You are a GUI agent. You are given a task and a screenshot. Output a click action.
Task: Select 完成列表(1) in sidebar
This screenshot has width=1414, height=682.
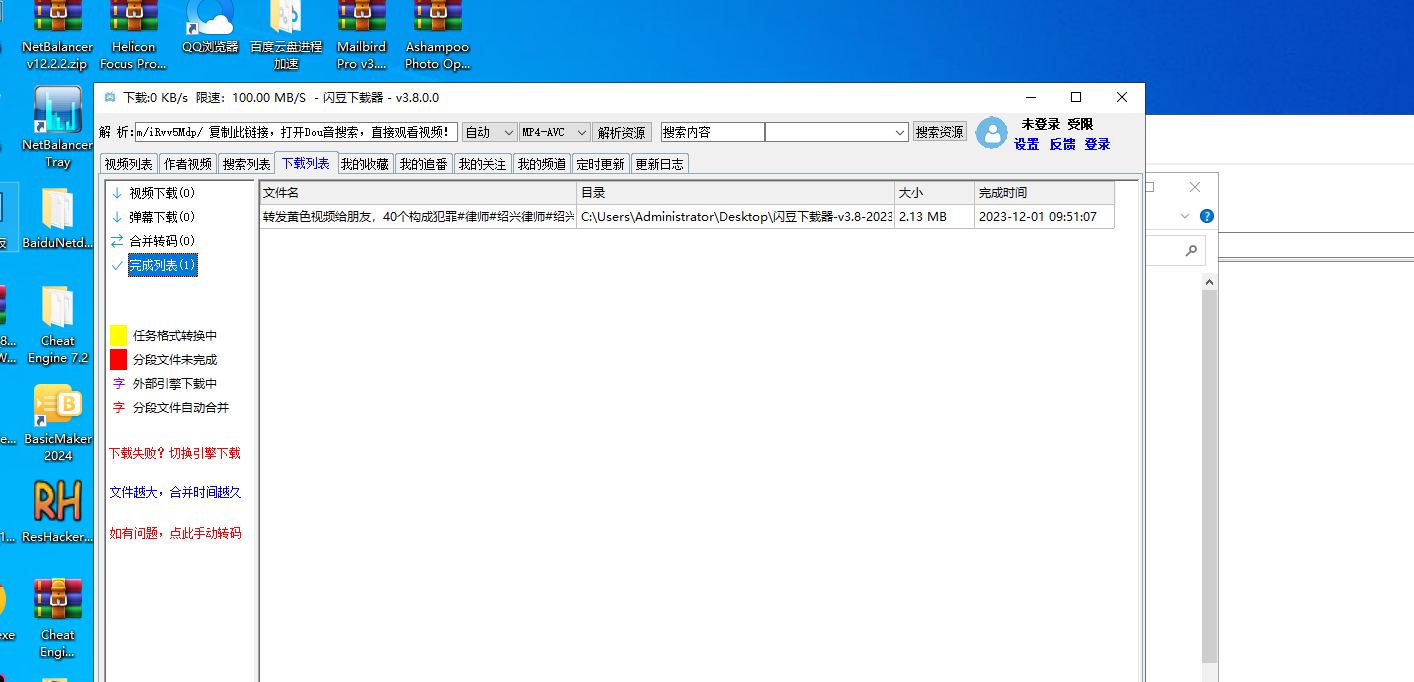point(163,265)
